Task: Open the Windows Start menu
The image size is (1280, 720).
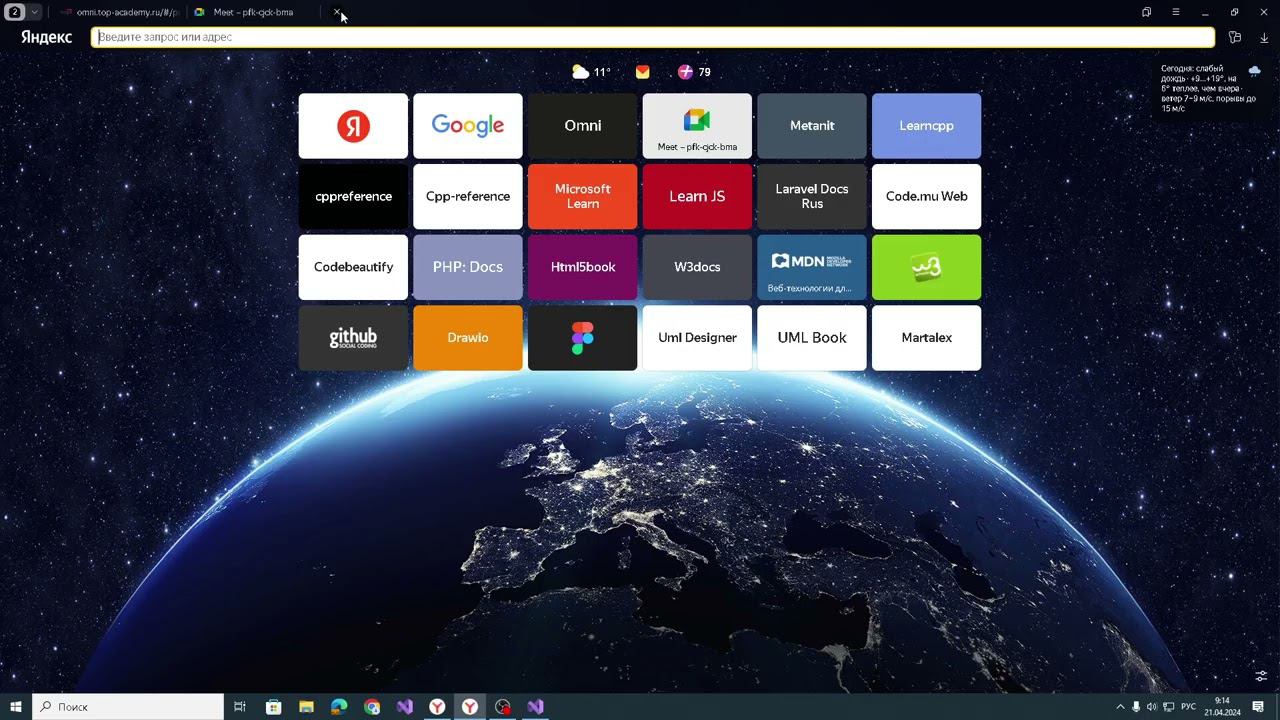Action: click(16, 707)
